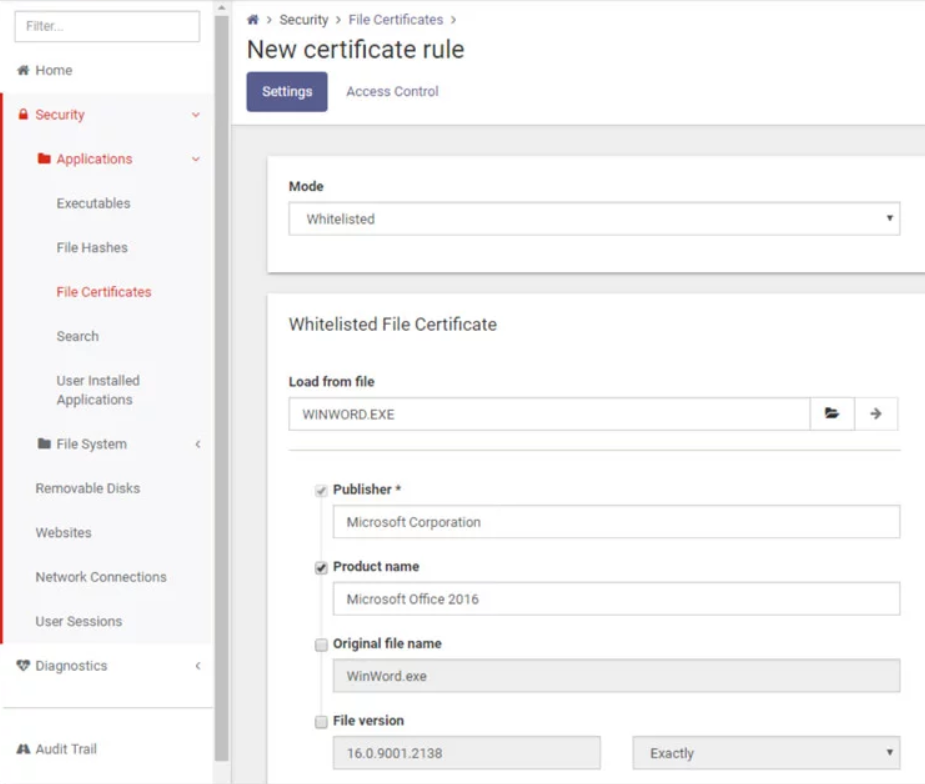This screenshot has height=784, width=925.
Task: Click the home icon in breadcrumb
Action: pyautogui.click(x=252, y=19)
